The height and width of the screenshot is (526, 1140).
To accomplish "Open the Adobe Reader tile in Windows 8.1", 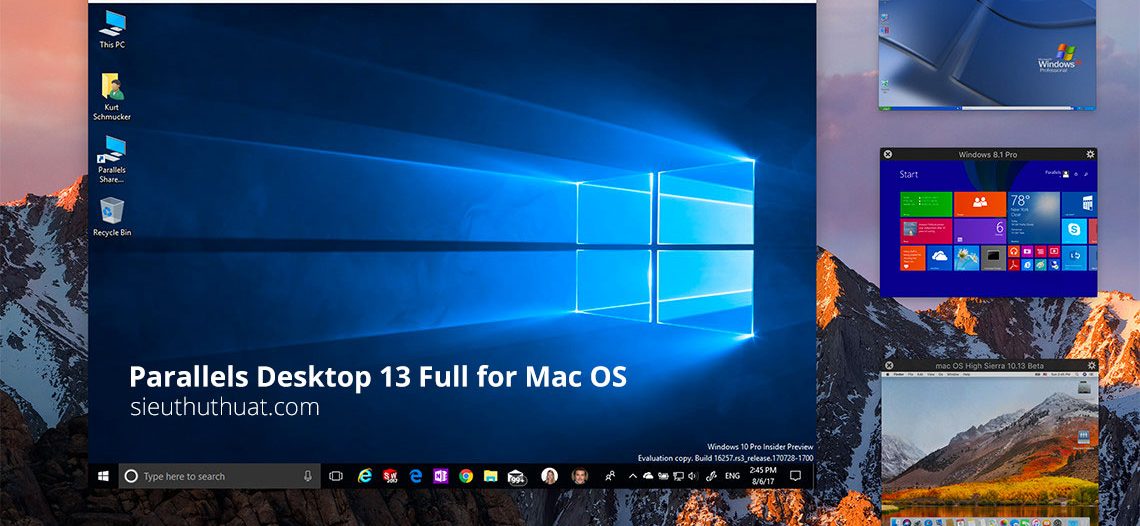I will tap(1014, 265).
